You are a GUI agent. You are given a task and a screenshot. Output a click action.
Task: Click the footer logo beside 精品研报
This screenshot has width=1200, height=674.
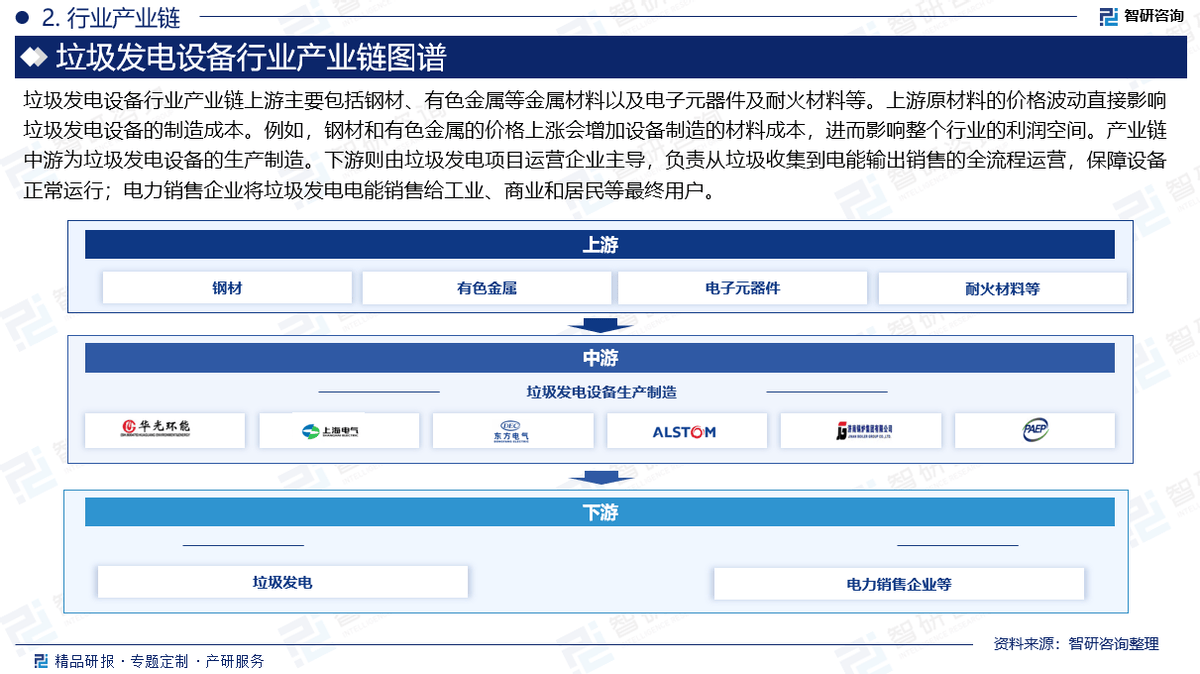coord(41,661)
